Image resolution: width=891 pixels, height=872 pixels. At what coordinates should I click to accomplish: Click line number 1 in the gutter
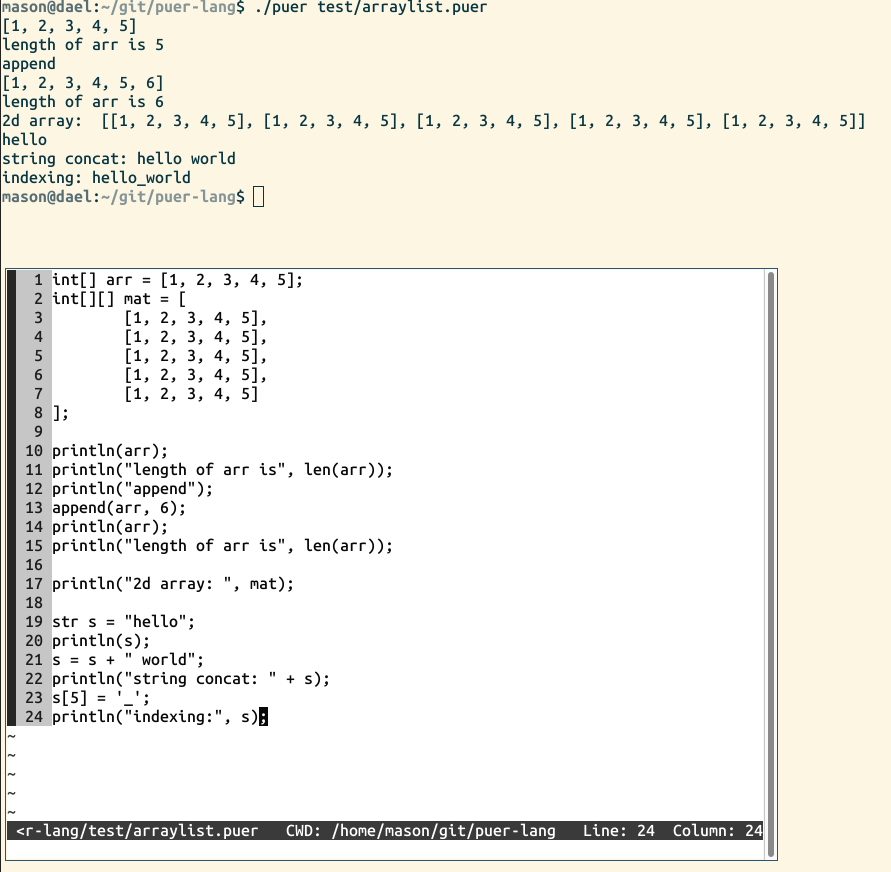38,280
